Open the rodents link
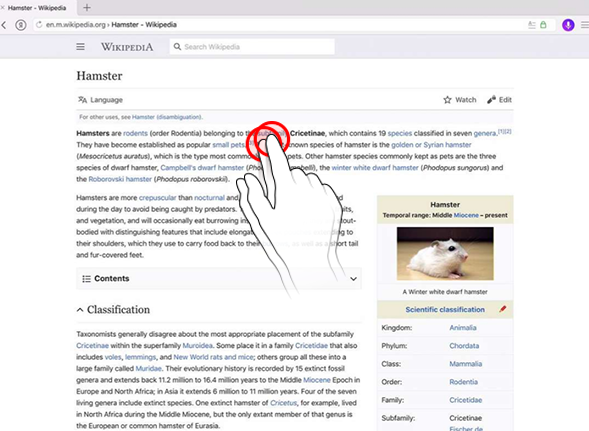This screenshot has height=431, width=589. point(135,133)
